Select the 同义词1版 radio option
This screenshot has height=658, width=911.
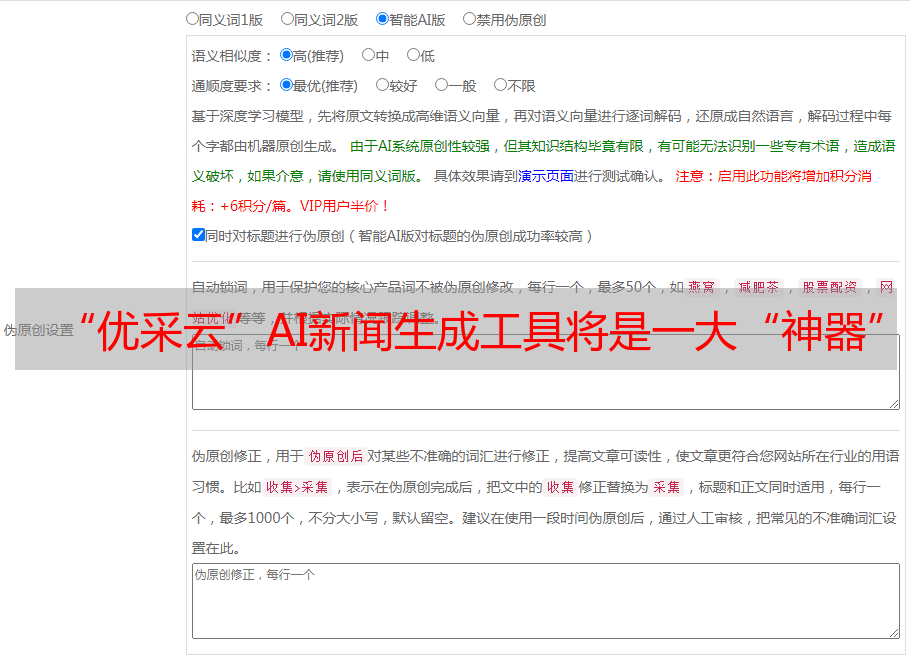coord(192,19)
